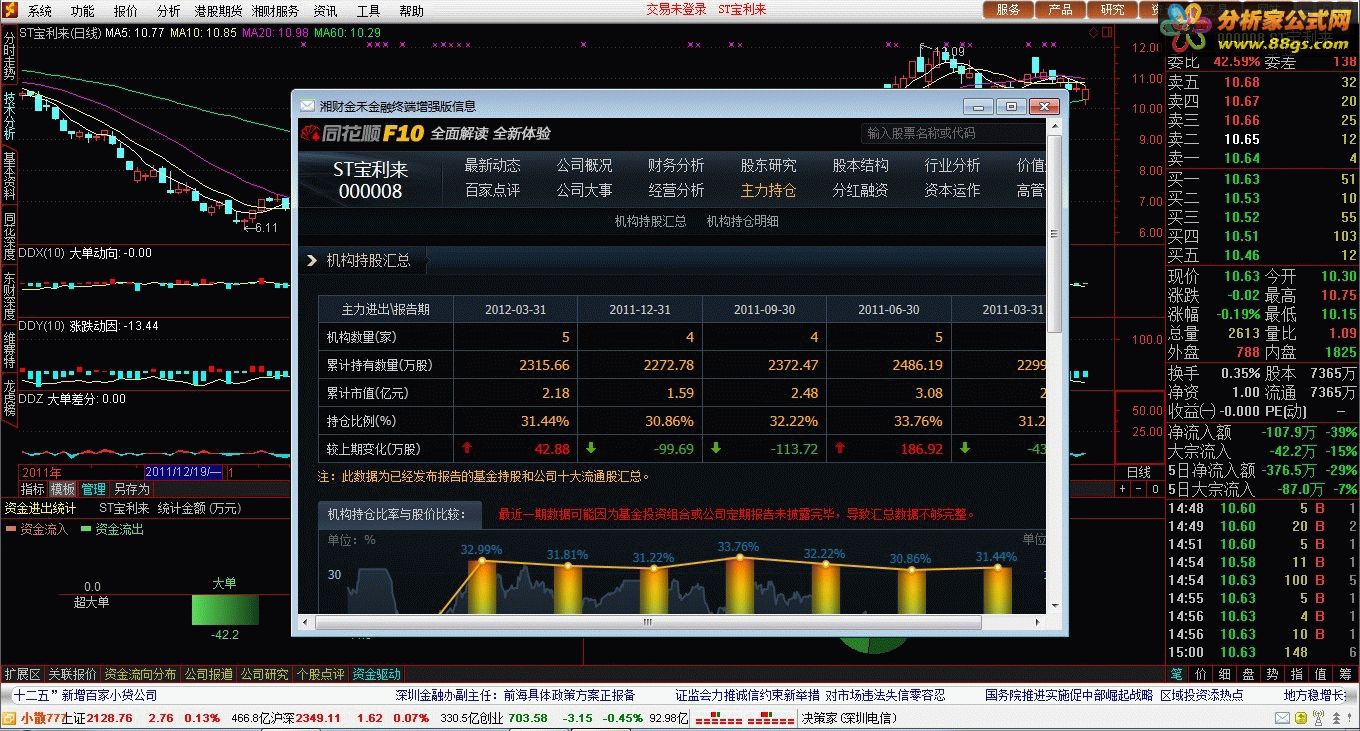This screenshot has width=1360, height=731.
Task: Select the 东财深度 side tab
Action: pos(9,298)
